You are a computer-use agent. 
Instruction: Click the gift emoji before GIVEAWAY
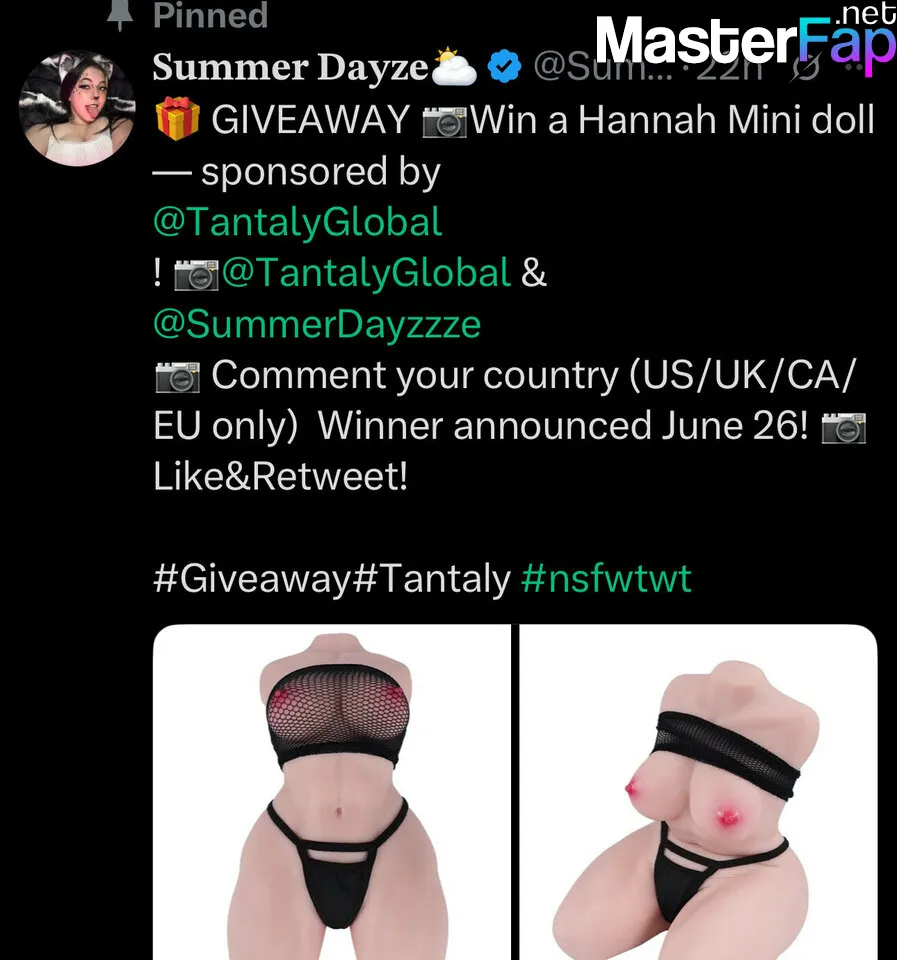(178, 119)
